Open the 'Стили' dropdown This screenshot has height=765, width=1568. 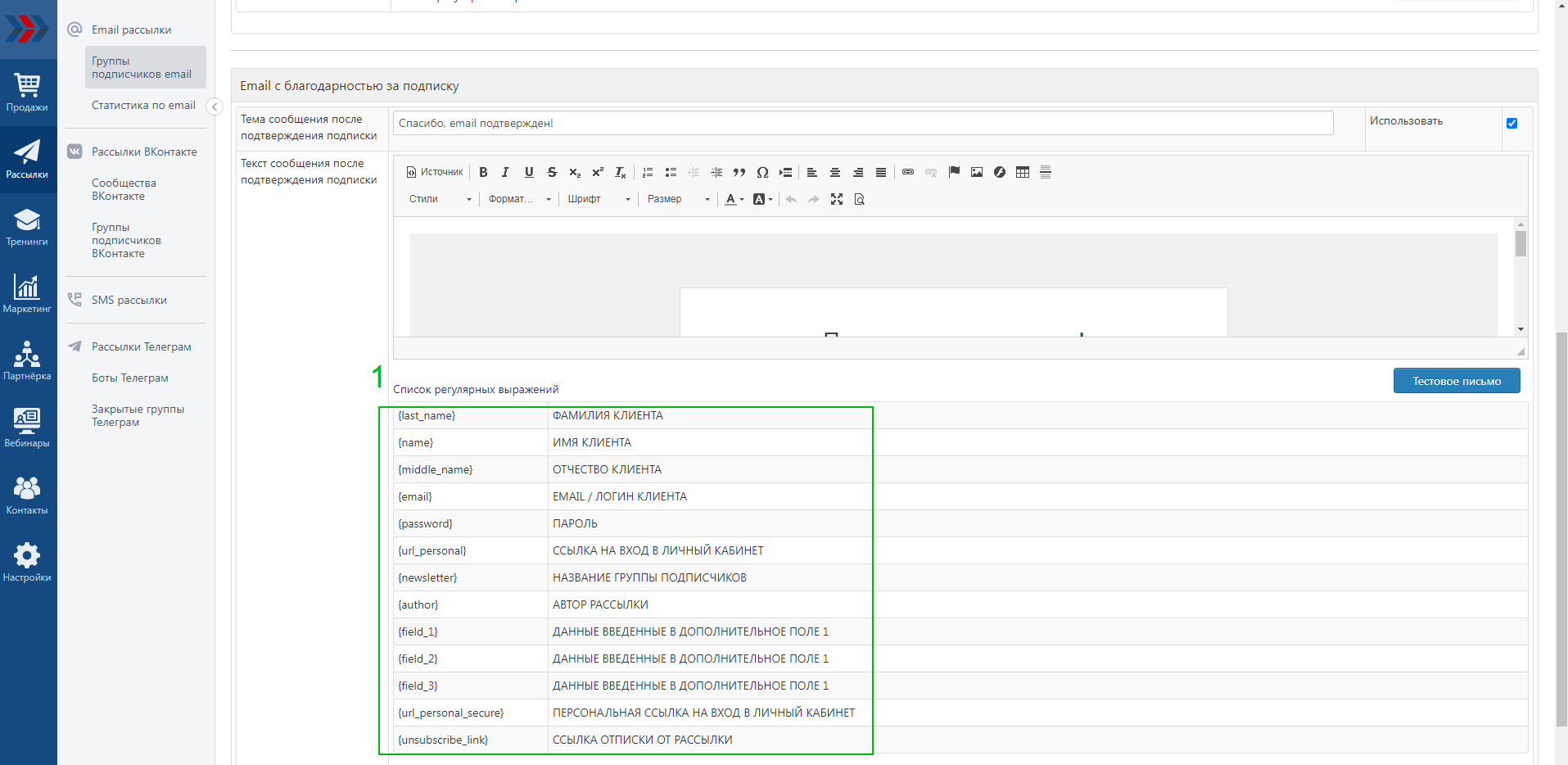(x=441, y=199)
